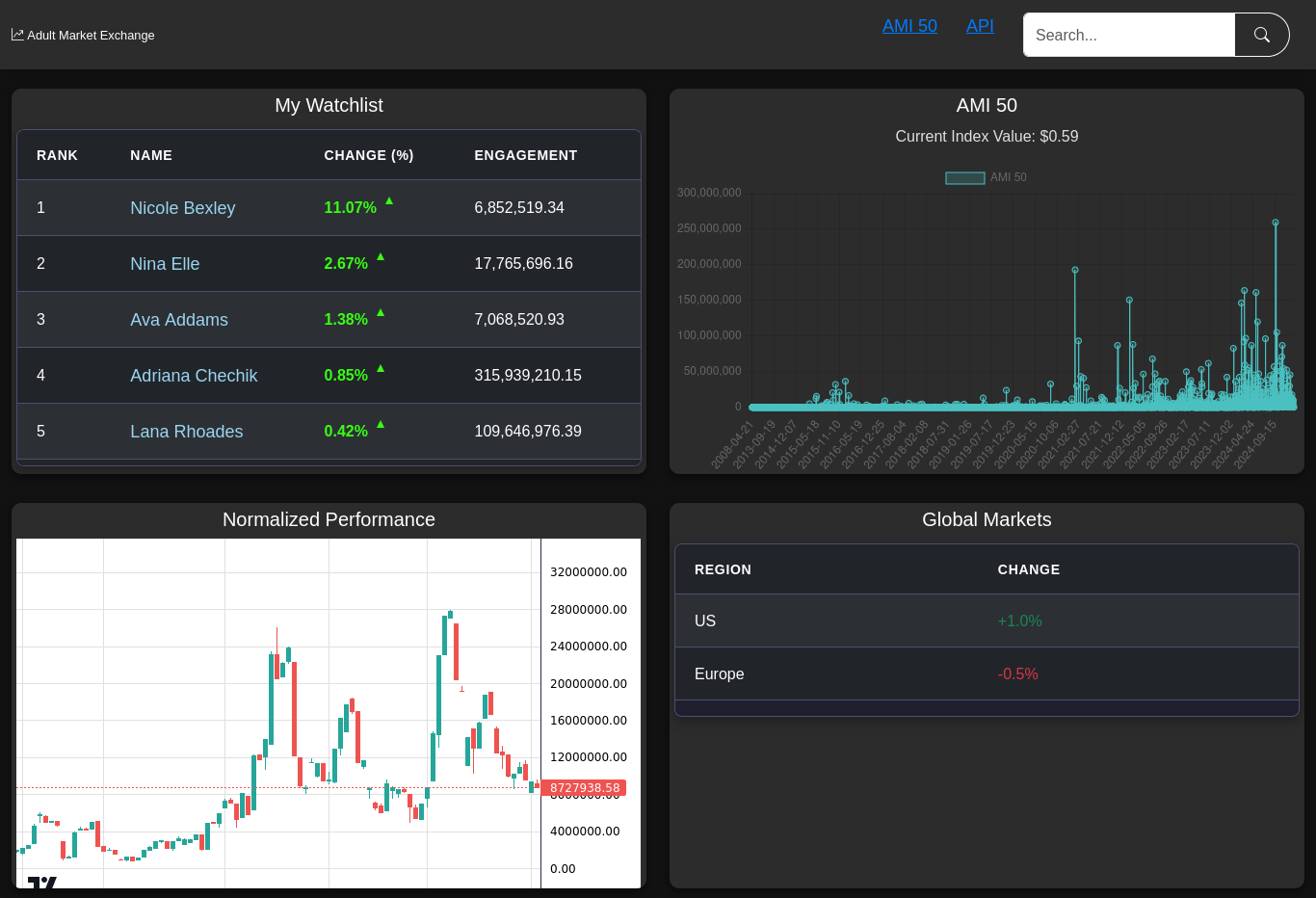Click the Europe region cell
Screen dimensions: 1316x898
(720, 674)
